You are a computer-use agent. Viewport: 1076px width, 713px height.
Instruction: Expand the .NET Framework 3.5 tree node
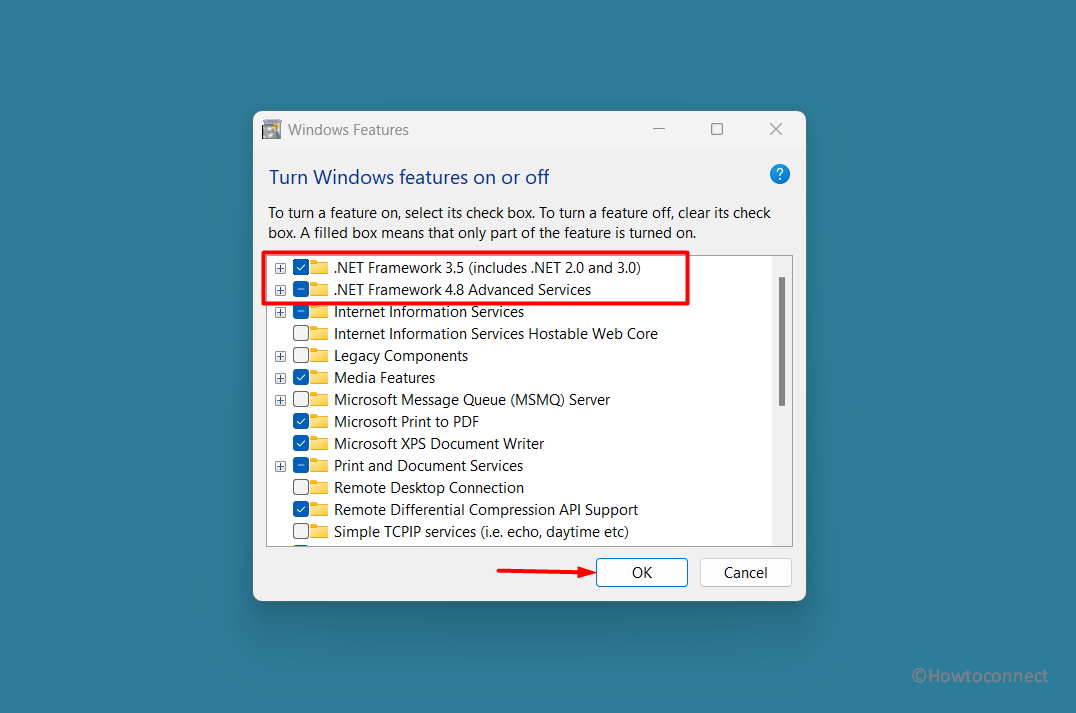click(281, 268)
